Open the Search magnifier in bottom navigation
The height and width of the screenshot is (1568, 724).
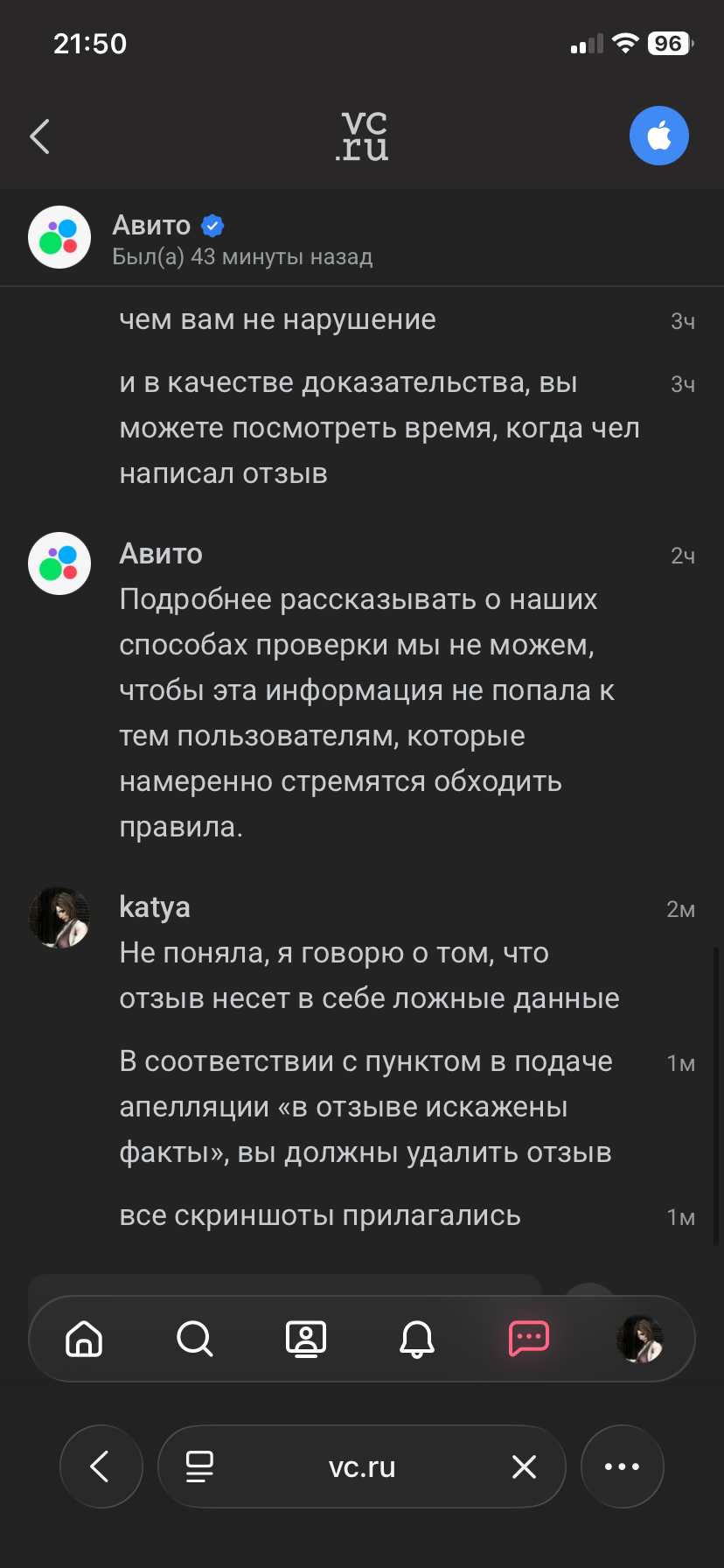pyautogui.click(x=194, y=1339)
